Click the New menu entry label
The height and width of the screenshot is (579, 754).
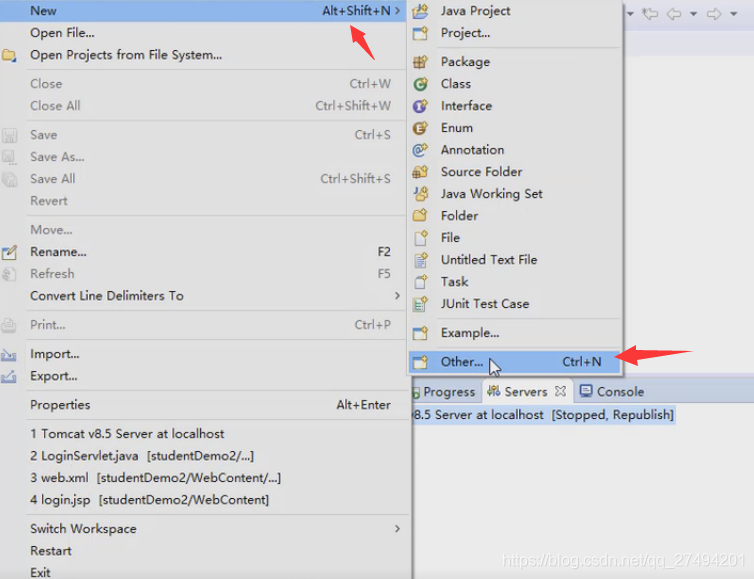coord(43,11)
